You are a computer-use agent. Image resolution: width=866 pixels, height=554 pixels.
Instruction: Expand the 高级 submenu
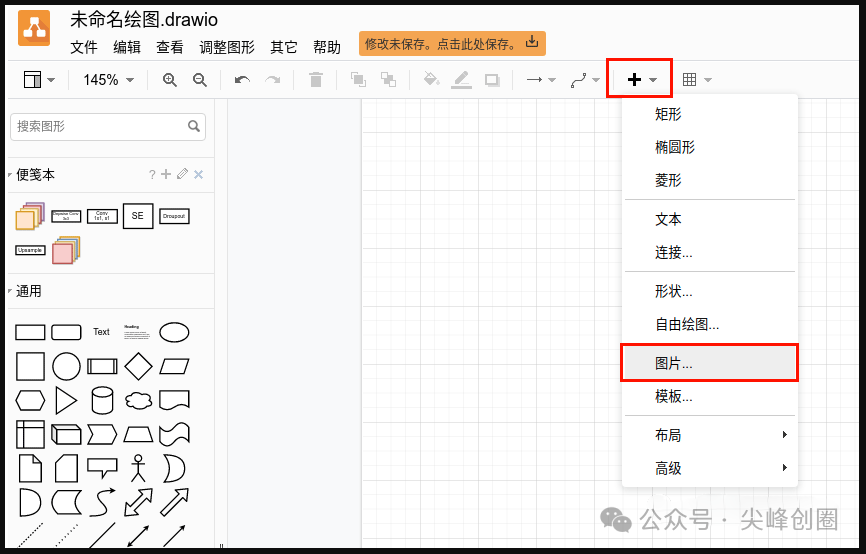(710, 468)
